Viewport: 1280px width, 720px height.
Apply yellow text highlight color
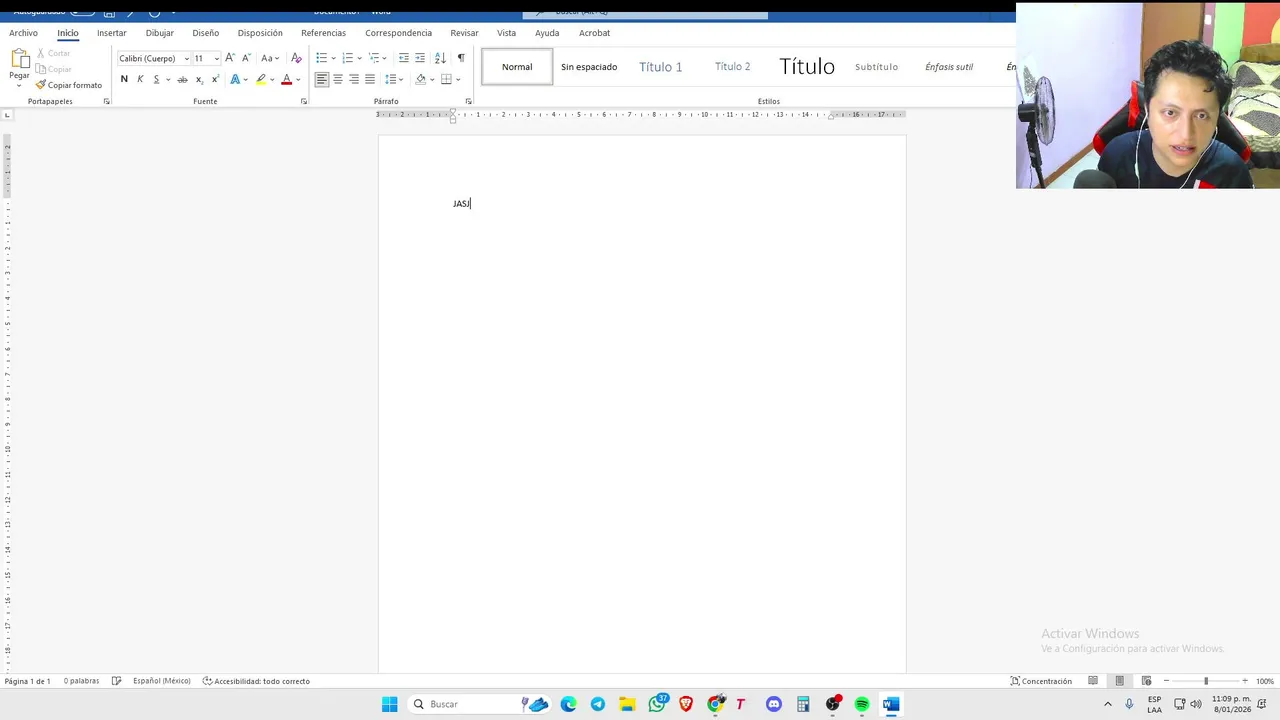pos(261,79)
